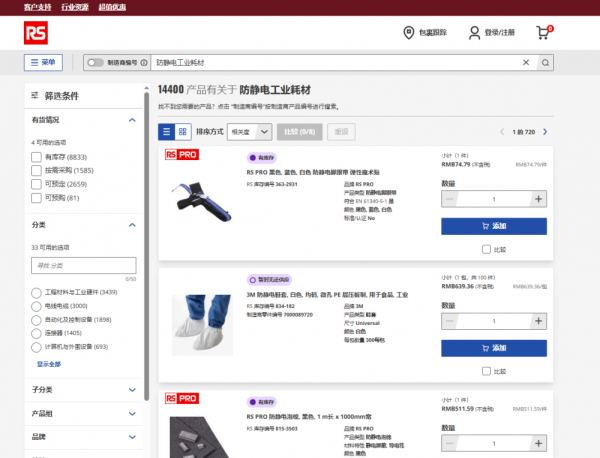Click the 比较 (0/8) compare button
Screen dimensions: 600x458
300,132
